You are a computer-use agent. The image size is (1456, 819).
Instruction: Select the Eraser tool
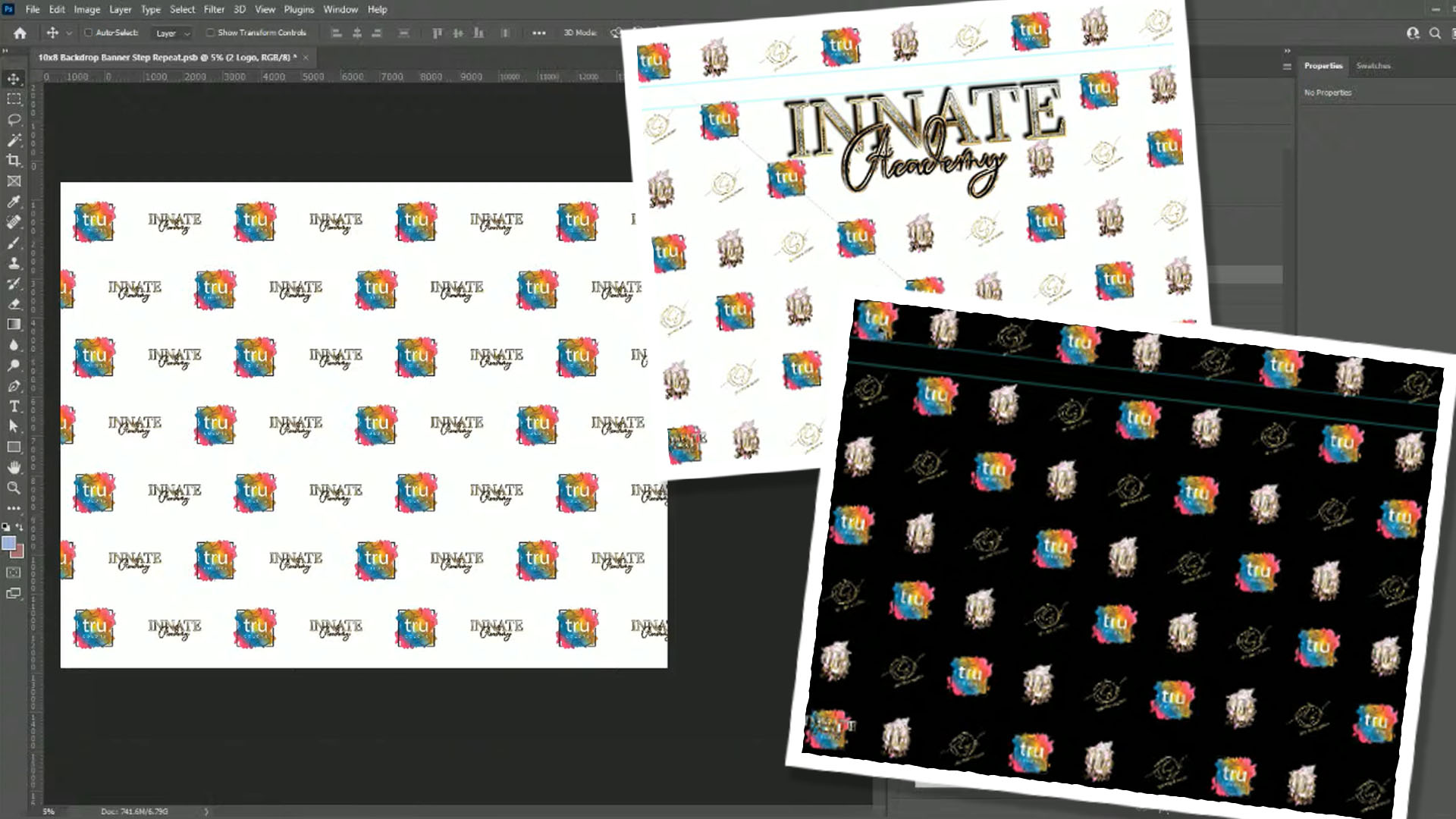[14, 304]
